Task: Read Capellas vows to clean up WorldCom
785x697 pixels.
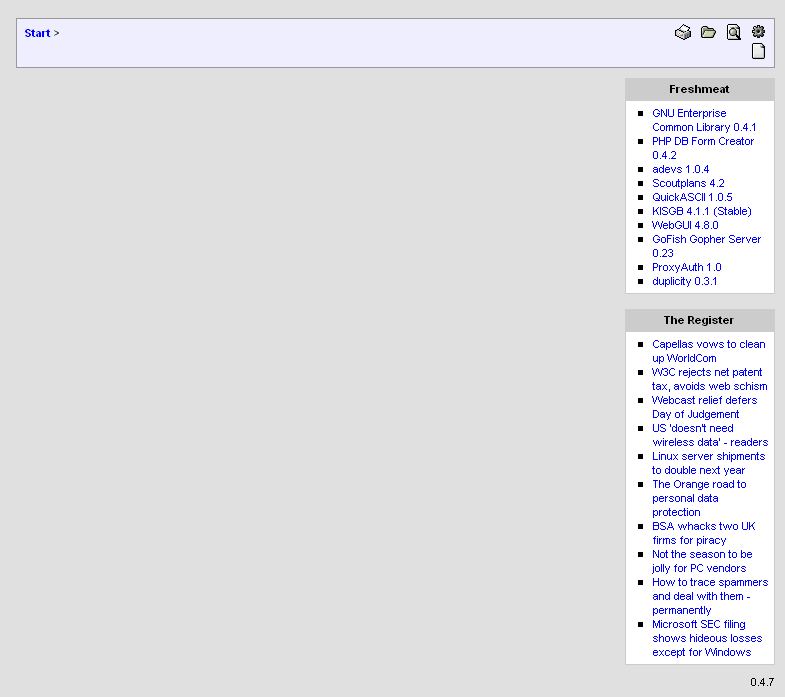Action: (708, 351)
